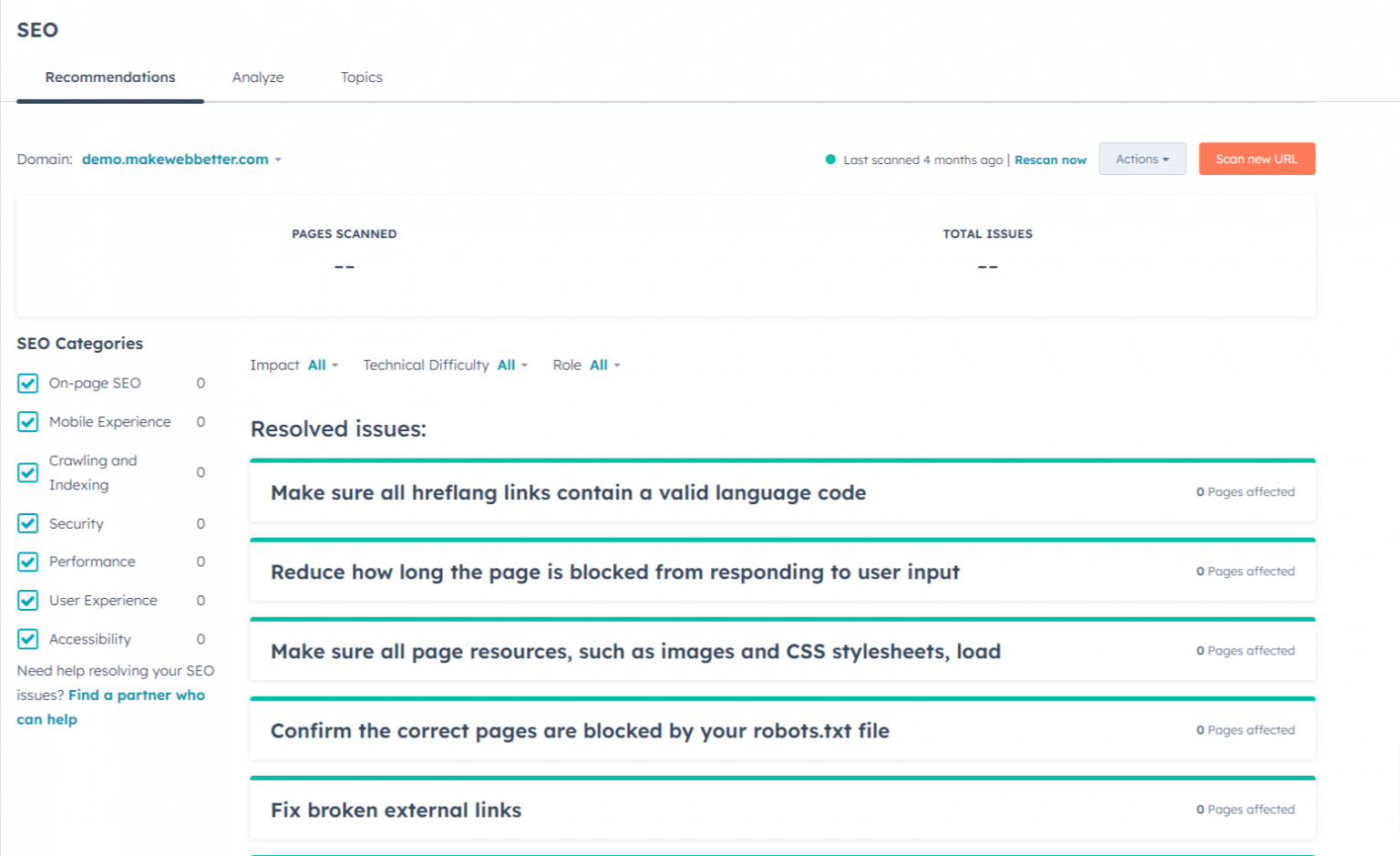Viewport: 1400px width, 856px height.
Task: Click the Rescan now link
Action: [1050, 160]
